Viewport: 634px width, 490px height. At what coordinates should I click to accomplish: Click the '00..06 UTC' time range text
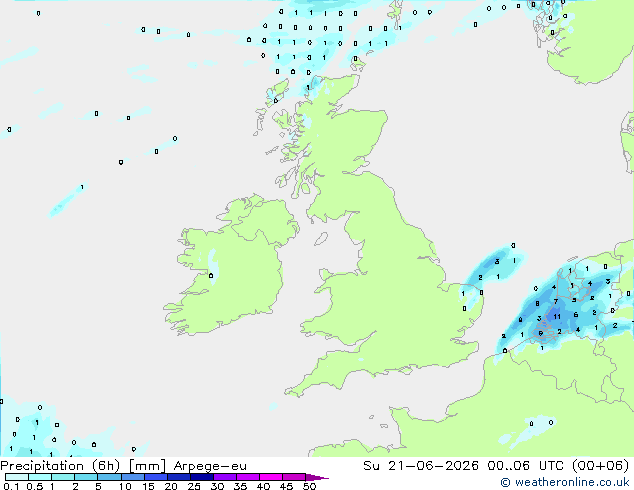pyautogui.click(x=526, y=466)
